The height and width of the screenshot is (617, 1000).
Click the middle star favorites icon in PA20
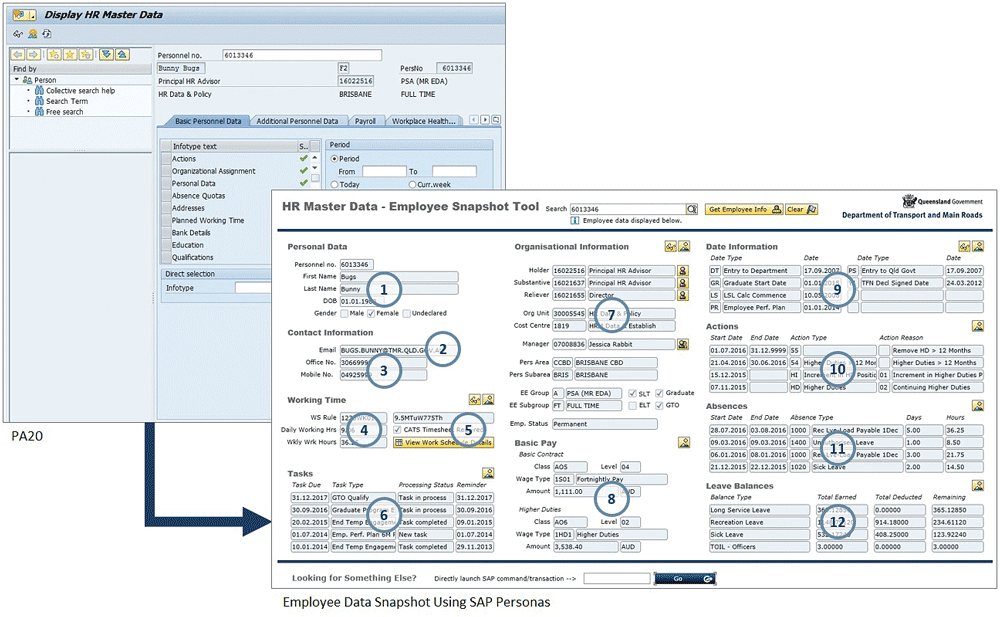click(70, 55)
